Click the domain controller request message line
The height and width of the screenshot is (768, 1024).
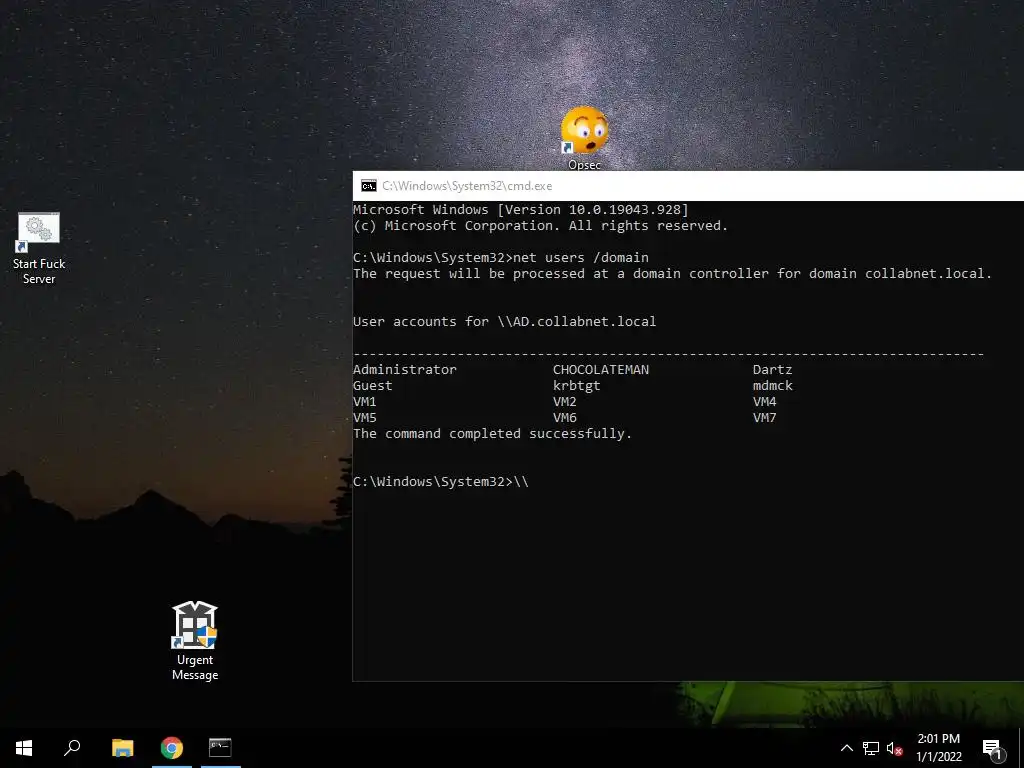(x=673, y=274)
